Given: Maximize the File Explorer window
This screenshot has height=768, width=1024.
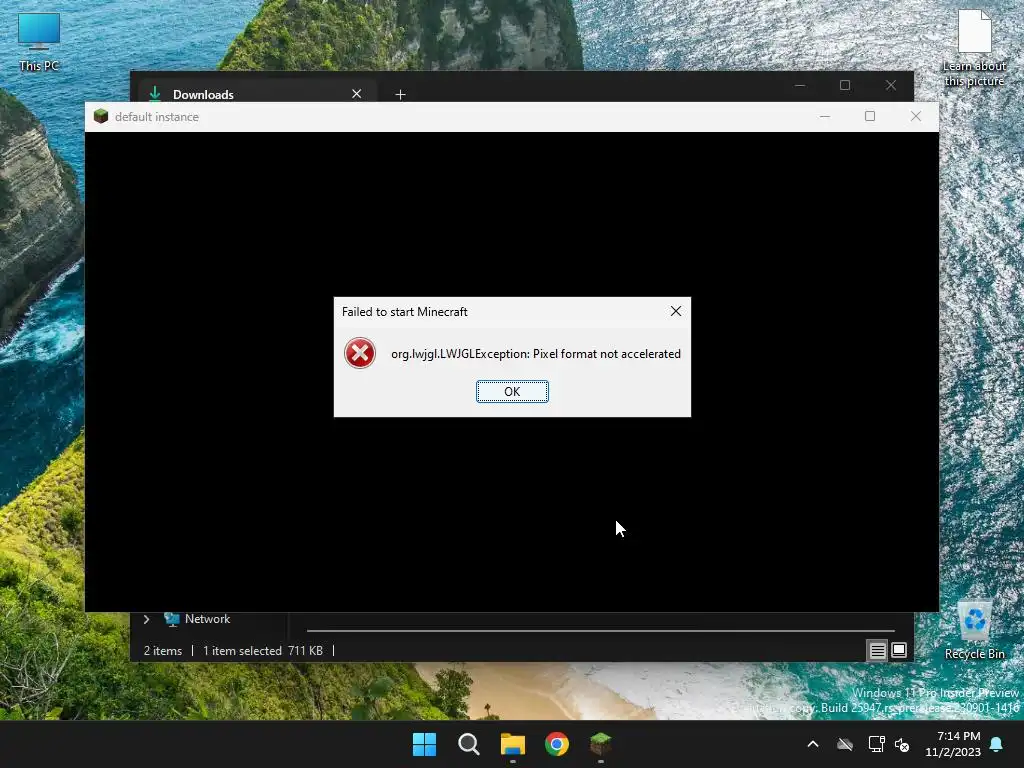Looking at the screenshot, I should point(845,86).
